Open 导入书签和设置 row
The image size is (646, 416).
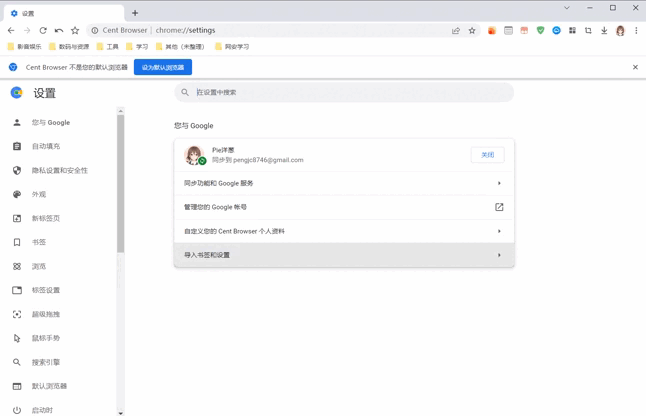pyautogui.click(x=344, y=255)
